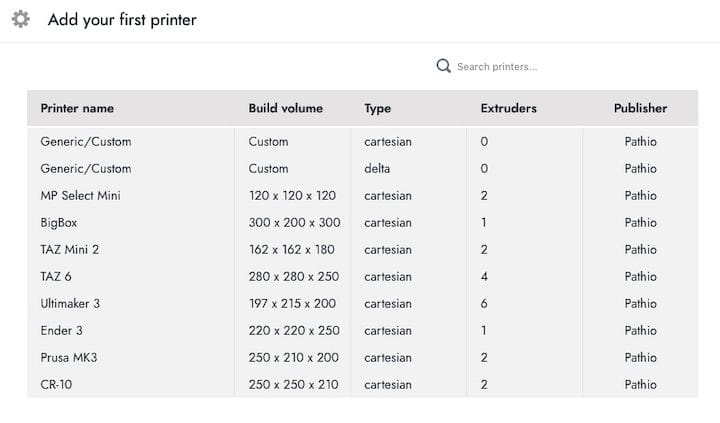Click the Extruders column header

(508, 108)
